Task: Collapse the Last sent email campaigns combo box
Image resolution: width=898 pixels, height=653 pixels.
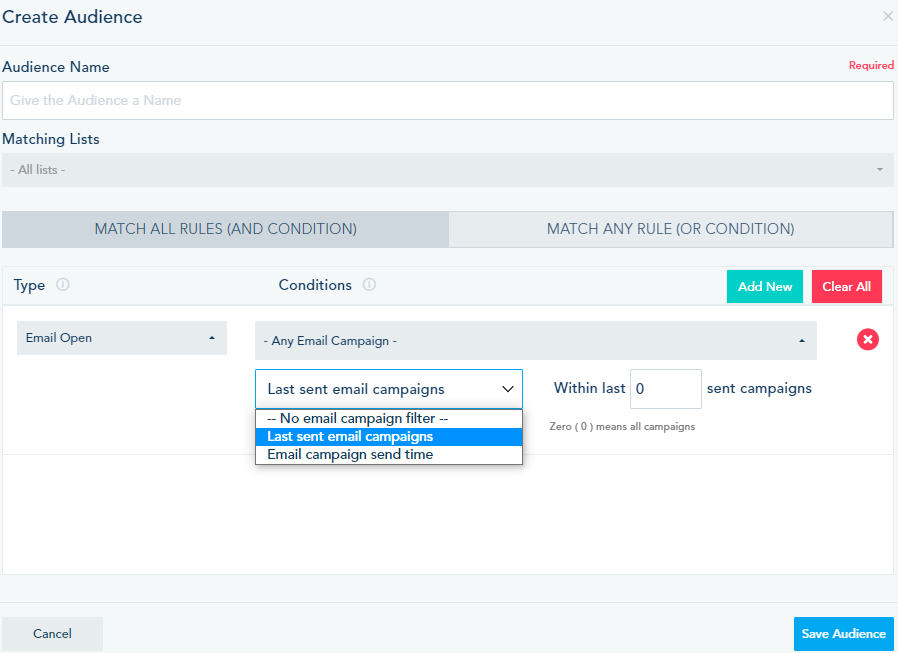Action: pos(388,389)
